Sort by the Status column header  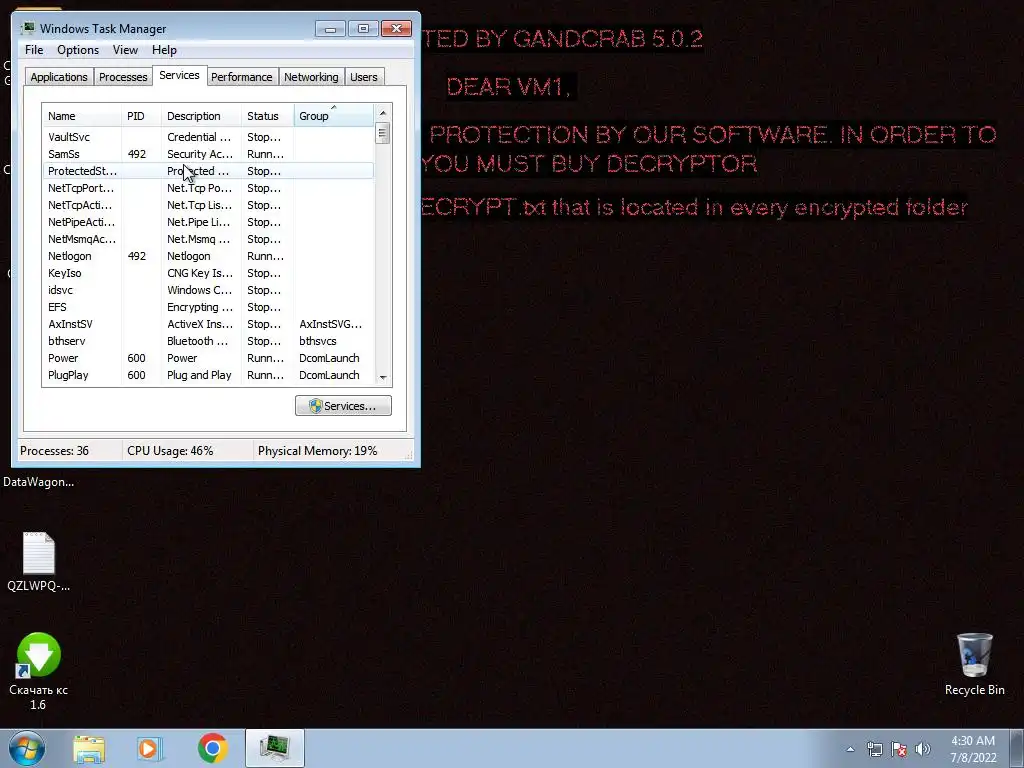pyautogui.click(x=268, y=116)
